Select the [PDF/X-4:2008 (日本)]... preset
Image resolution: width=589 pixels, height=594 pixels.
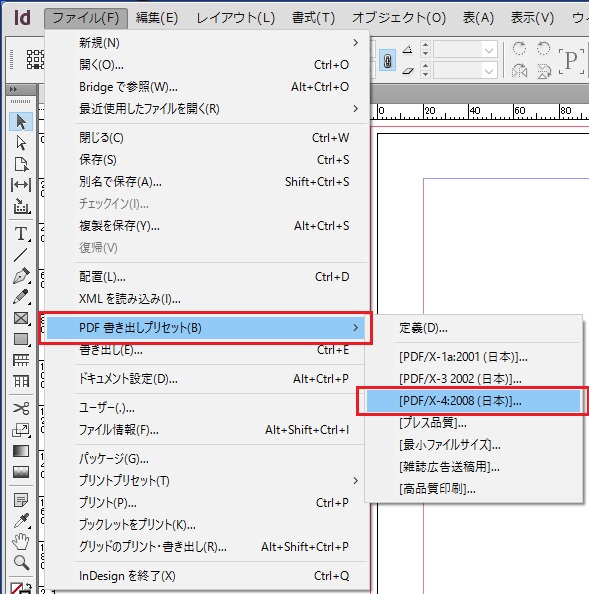[473, 401]
